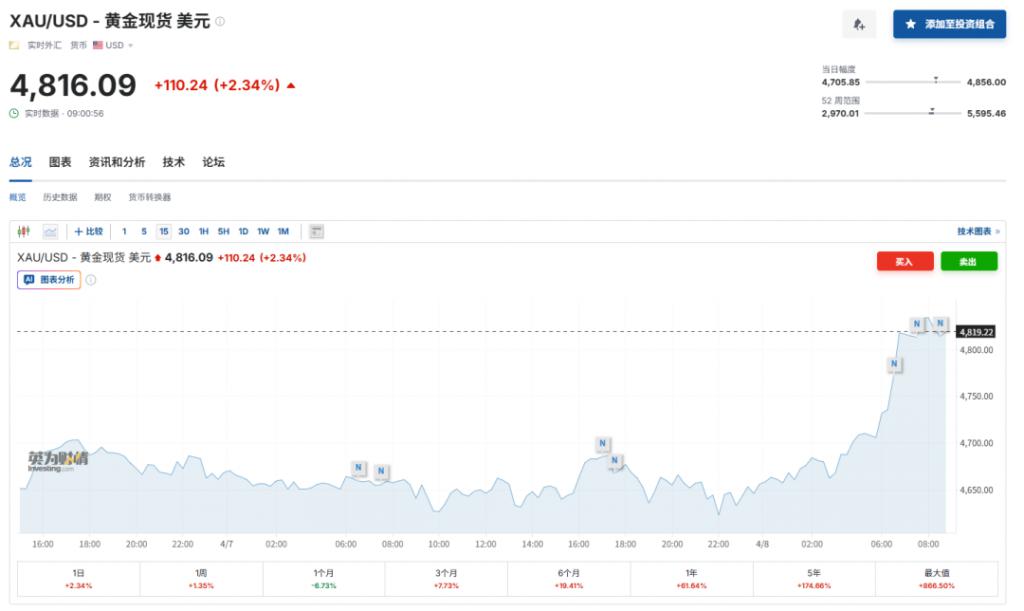Viewport: 1024px width, 611px height.
Task: Open the news marker N near 16:00 peak
Action: click(x=602, y=443)
